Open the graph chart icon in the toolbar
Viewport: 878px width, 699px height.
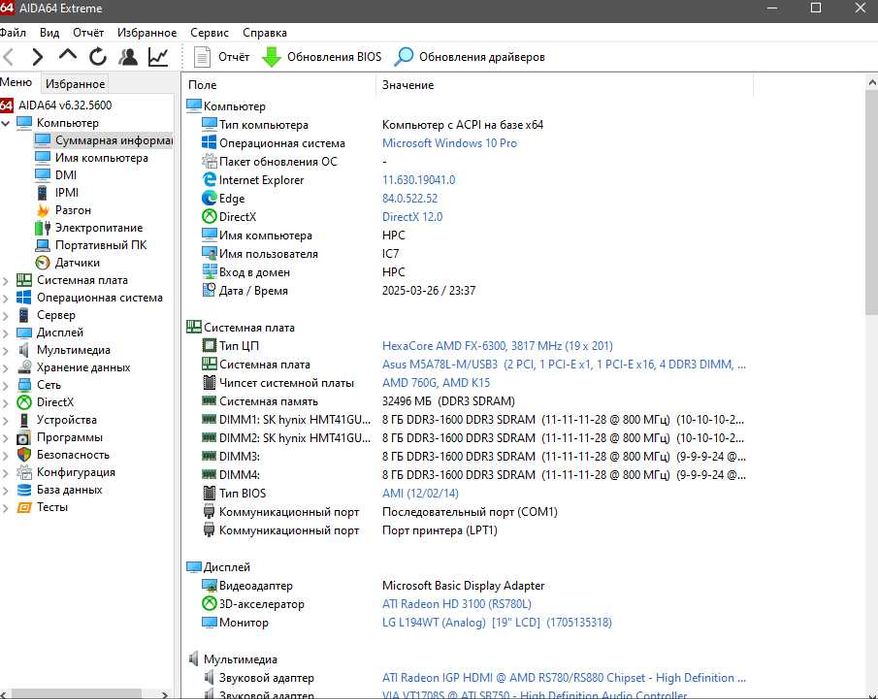(158, 57)
